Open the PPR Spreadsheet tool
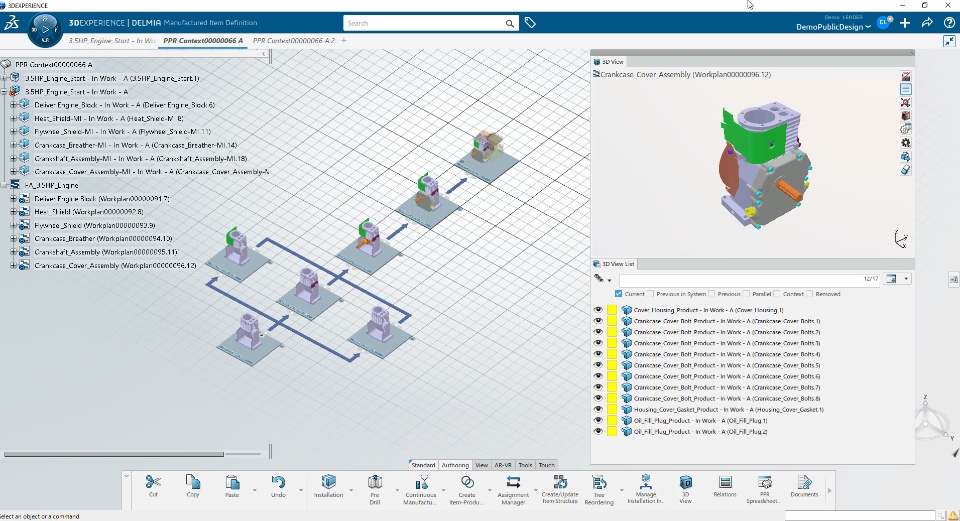 (765, 482)
